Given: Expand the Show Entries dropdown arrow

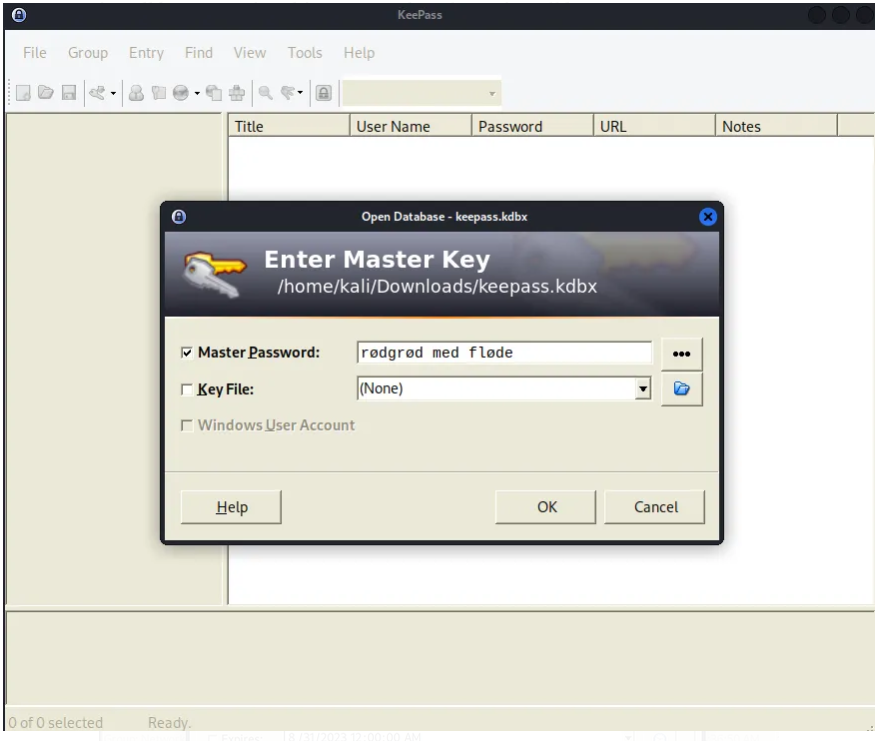Looking at the screenshot, I should point(300,93).
